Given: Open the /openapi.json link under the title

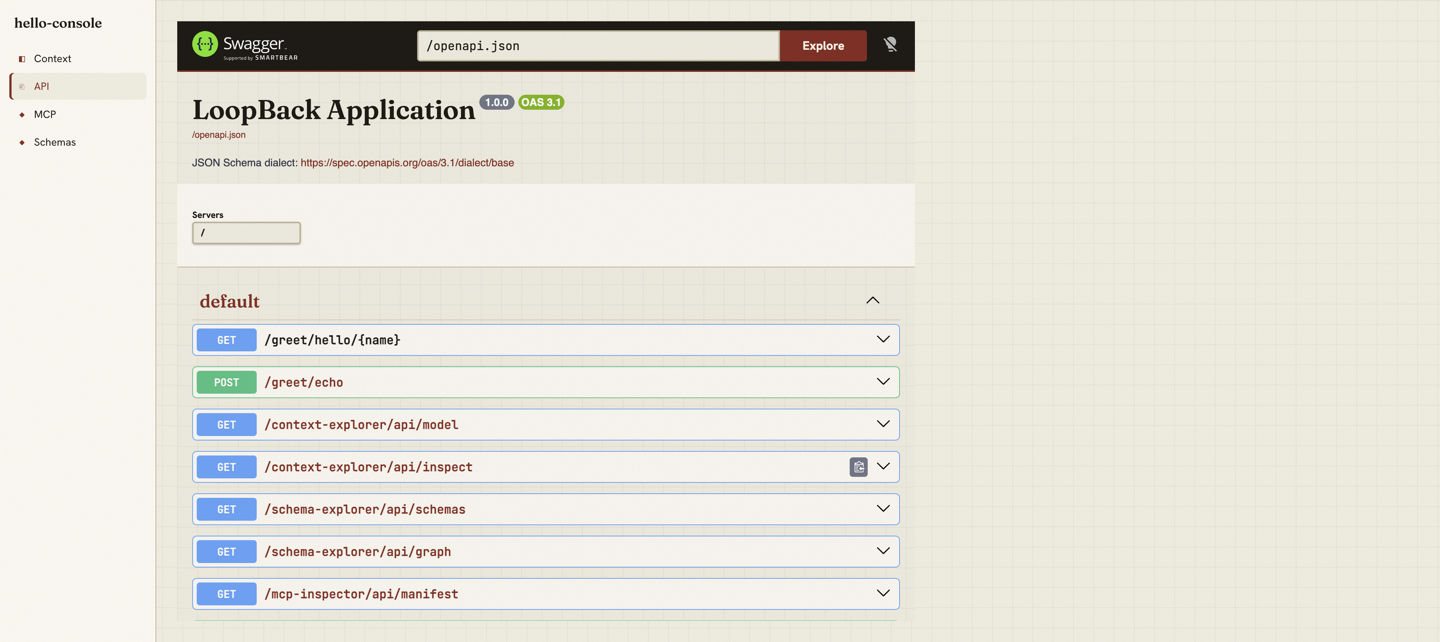Looking at the screenshot, I should (219, 134).
